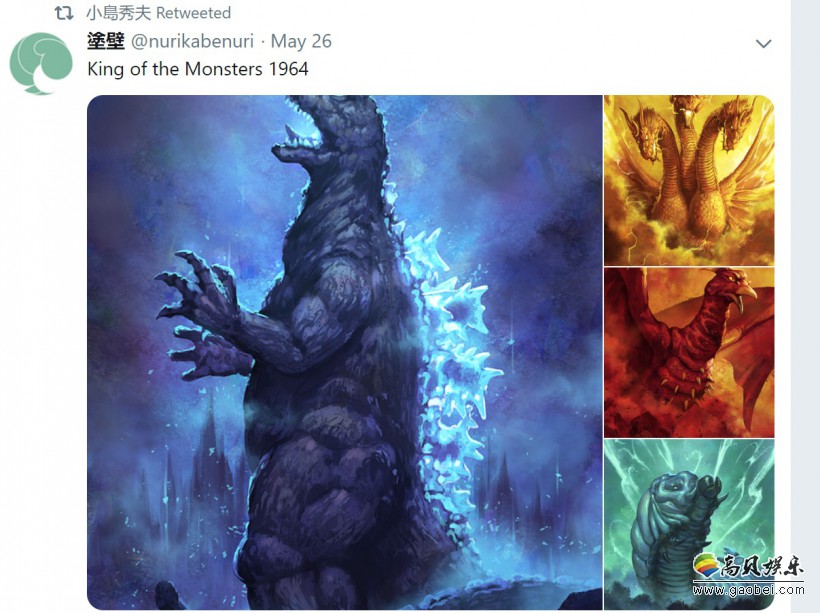Viewport: 820px width, 613px height.
Task: Click the gray scrollbar strip at right
Action: point(805,306)
